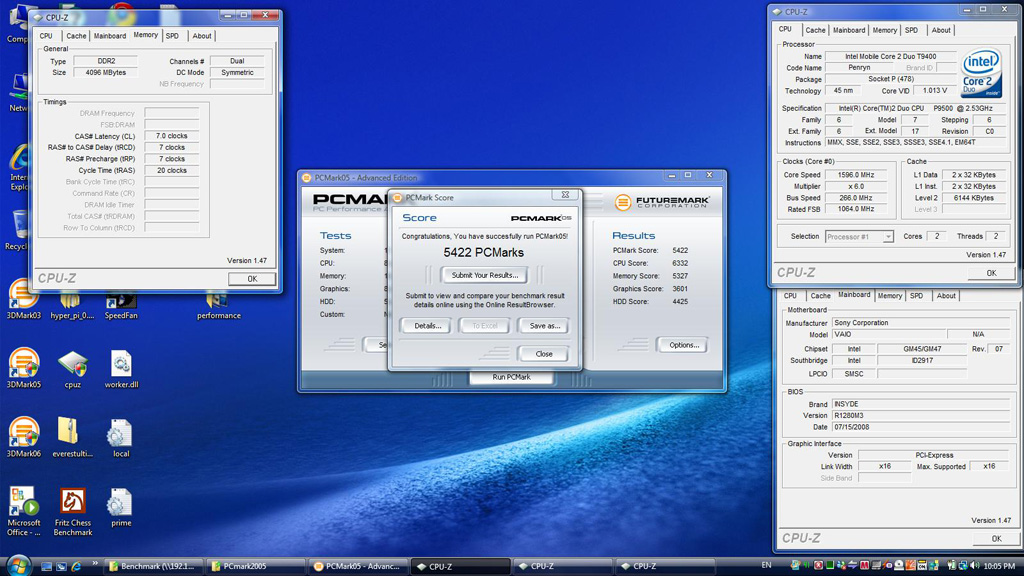Click the Options... button in PCMark05
Viewport: 1024px width, 576px height.
tap(683, 345)
